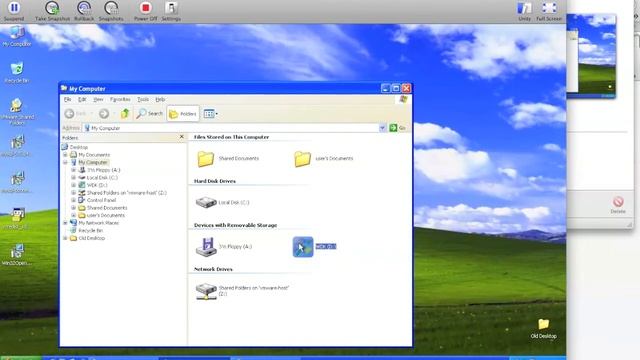
Task: Select the Old Desktop folder on desktop
Action: pos(543,329)
